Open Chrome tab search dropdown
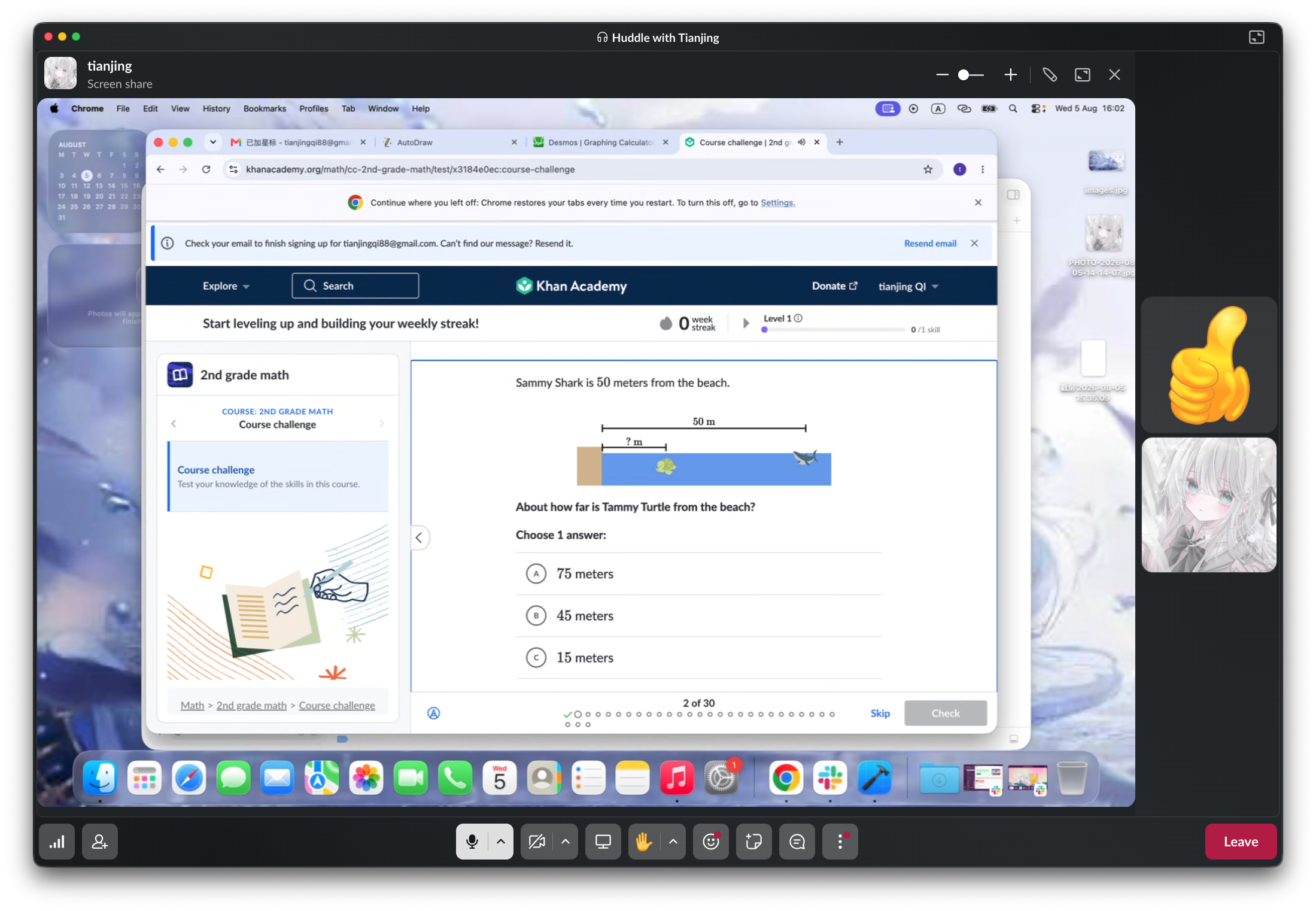Screen dimensions: 1316x911 (212, 142)
